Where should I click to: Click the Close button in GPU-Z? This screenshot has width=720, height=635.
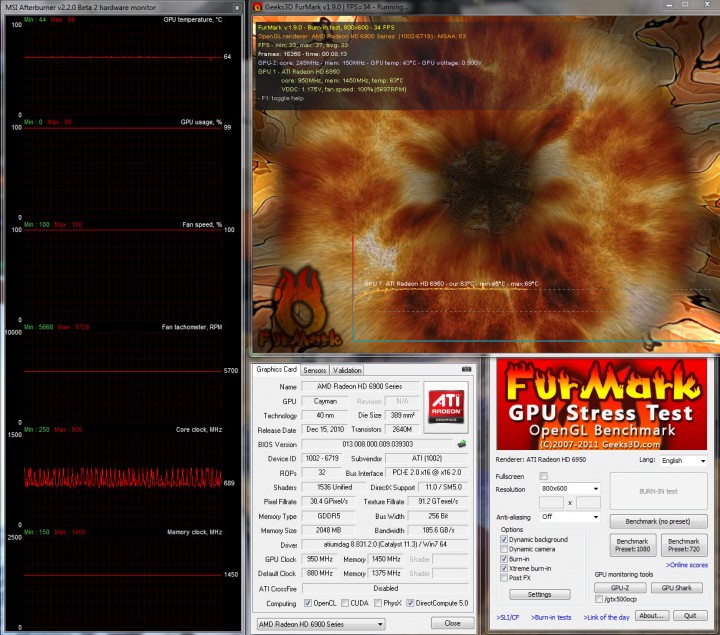pyautogui.click(x=452, y=623)
